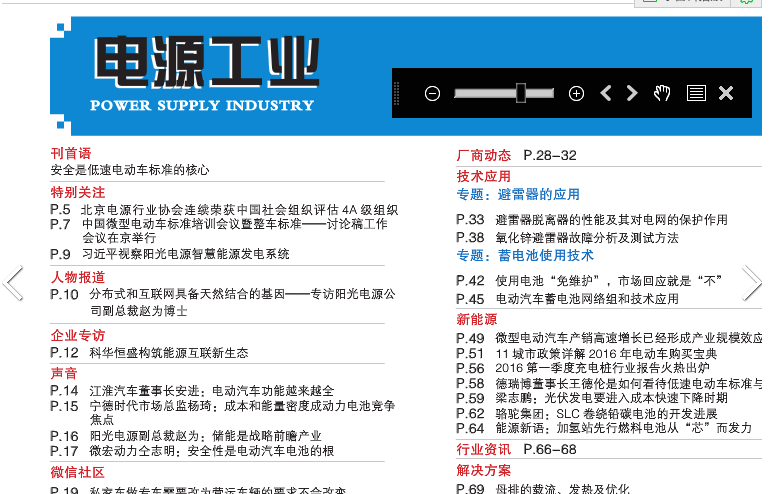Click the P.59 梁志鹏光伏发电 entry
Screen dimensions: 770x494
point(592,398)
